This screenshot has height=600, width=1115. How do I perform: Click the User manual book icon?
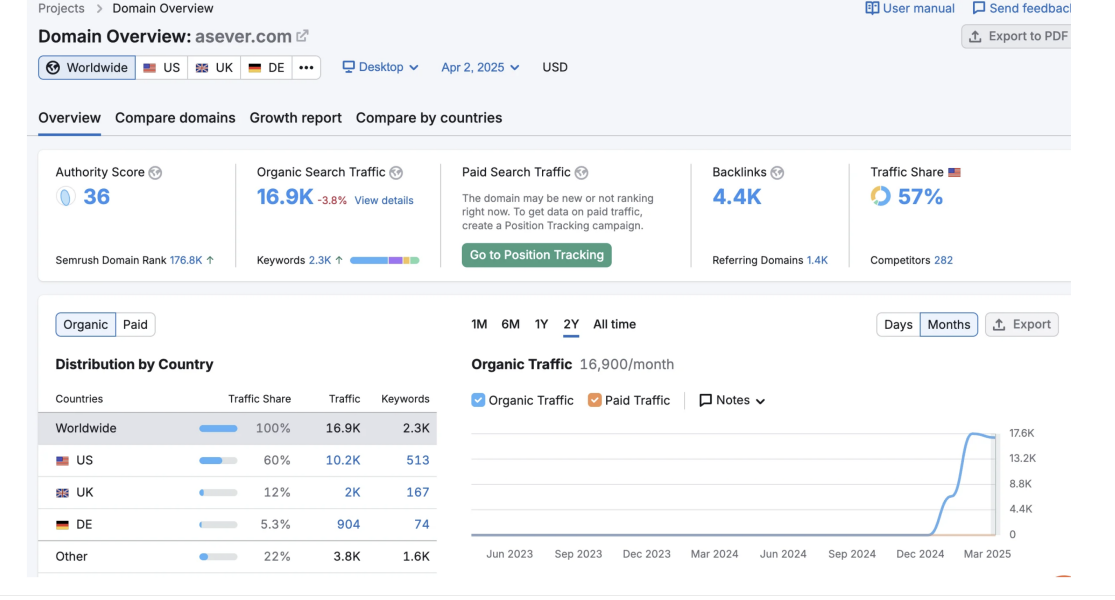[x=872, y=9]
